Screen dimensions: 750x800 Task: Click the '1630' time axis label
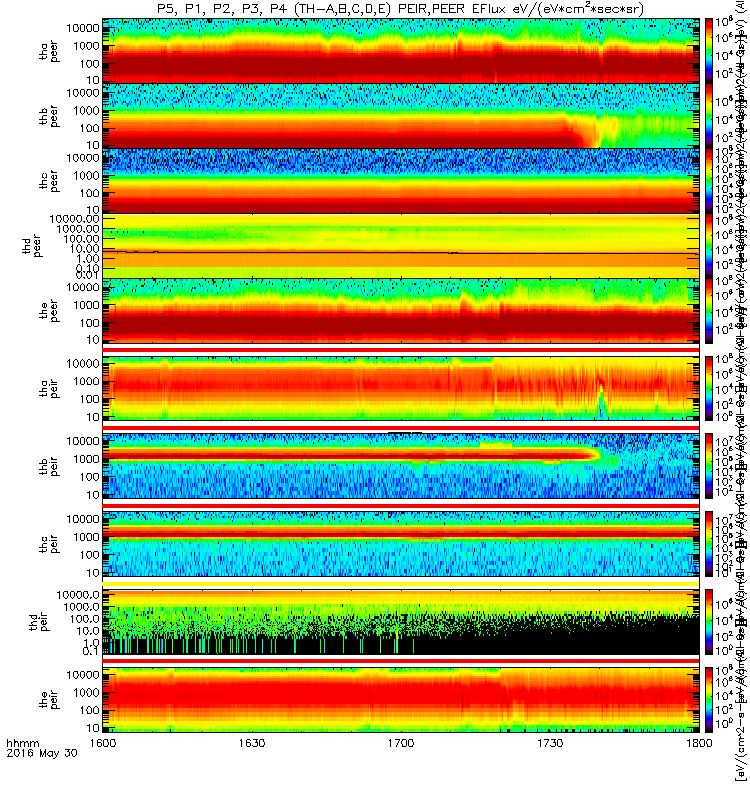click(252, 742)
